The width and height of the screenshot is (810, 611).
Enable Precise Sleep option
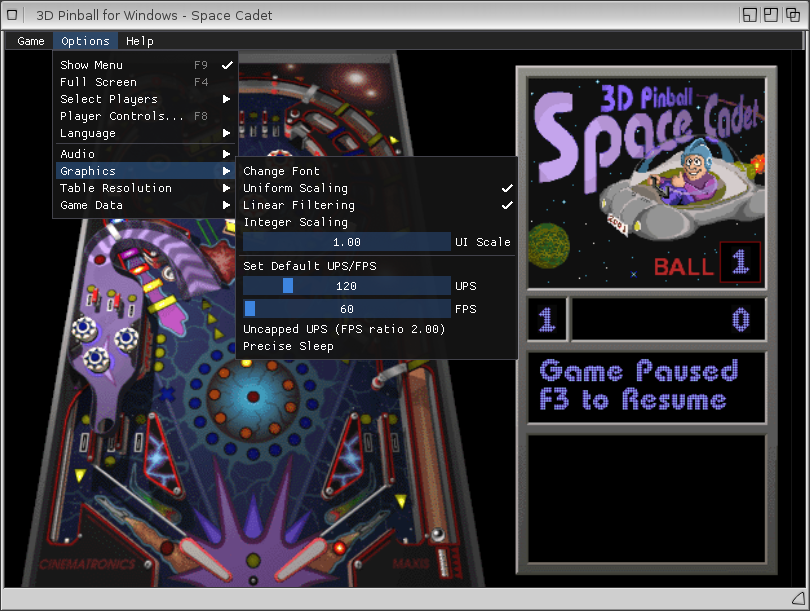coord(289,346)
